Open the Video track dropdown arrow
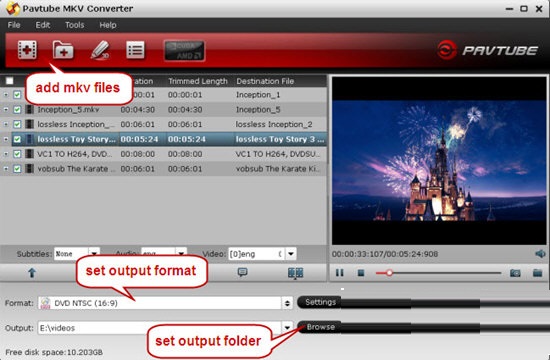Image resolution: width=550 pixels, height=360 pixels. 291,254
